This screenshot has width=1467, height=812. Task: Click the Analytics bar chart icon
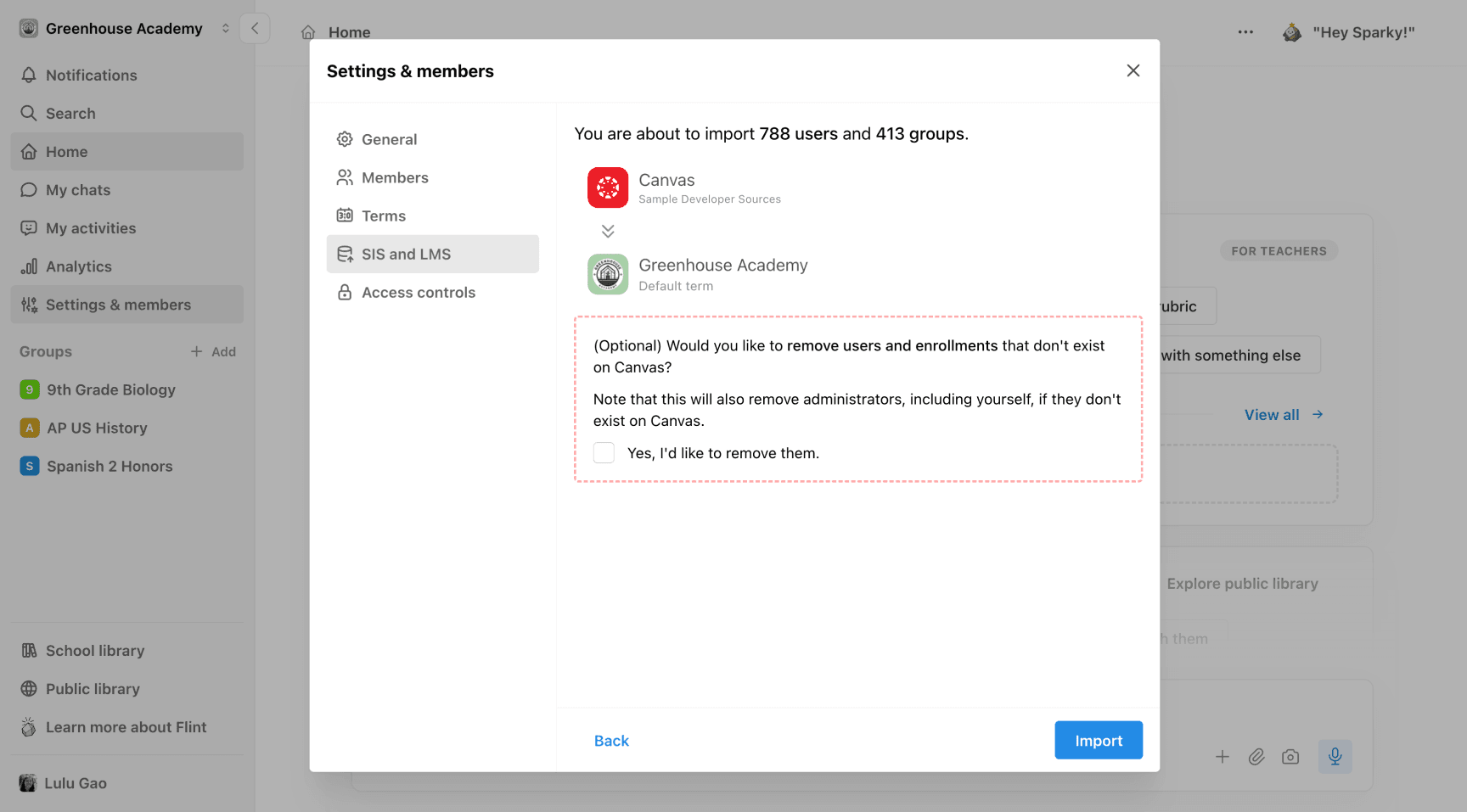click(29, 266)
